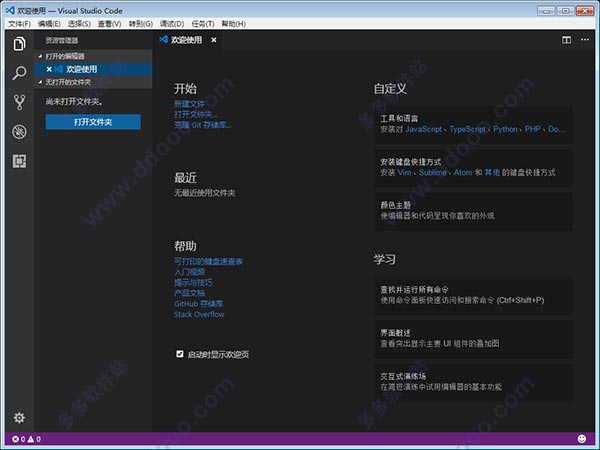Image resolution: width=600 pixels, height=450 pixels.
Task: Open the 调试(D) menu
Action: point(172,24)
